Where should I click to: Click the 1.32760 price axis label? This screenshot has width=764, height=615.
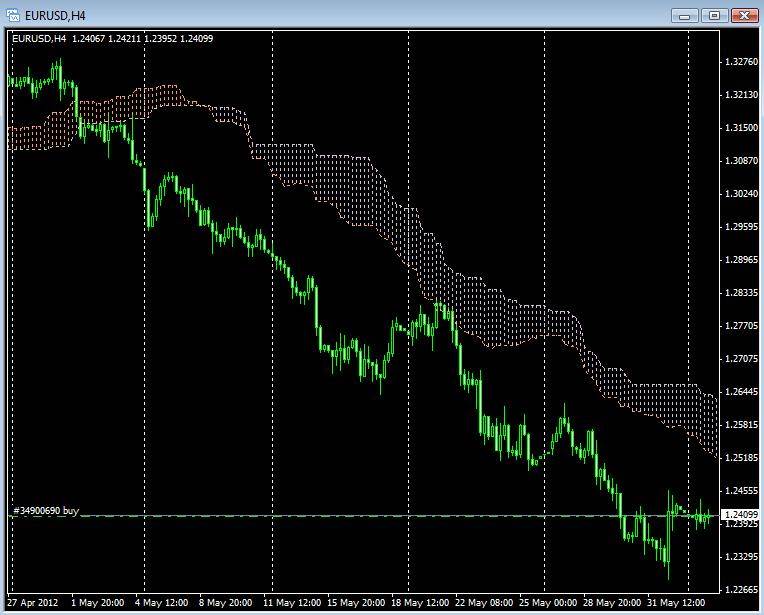(738, 62)
